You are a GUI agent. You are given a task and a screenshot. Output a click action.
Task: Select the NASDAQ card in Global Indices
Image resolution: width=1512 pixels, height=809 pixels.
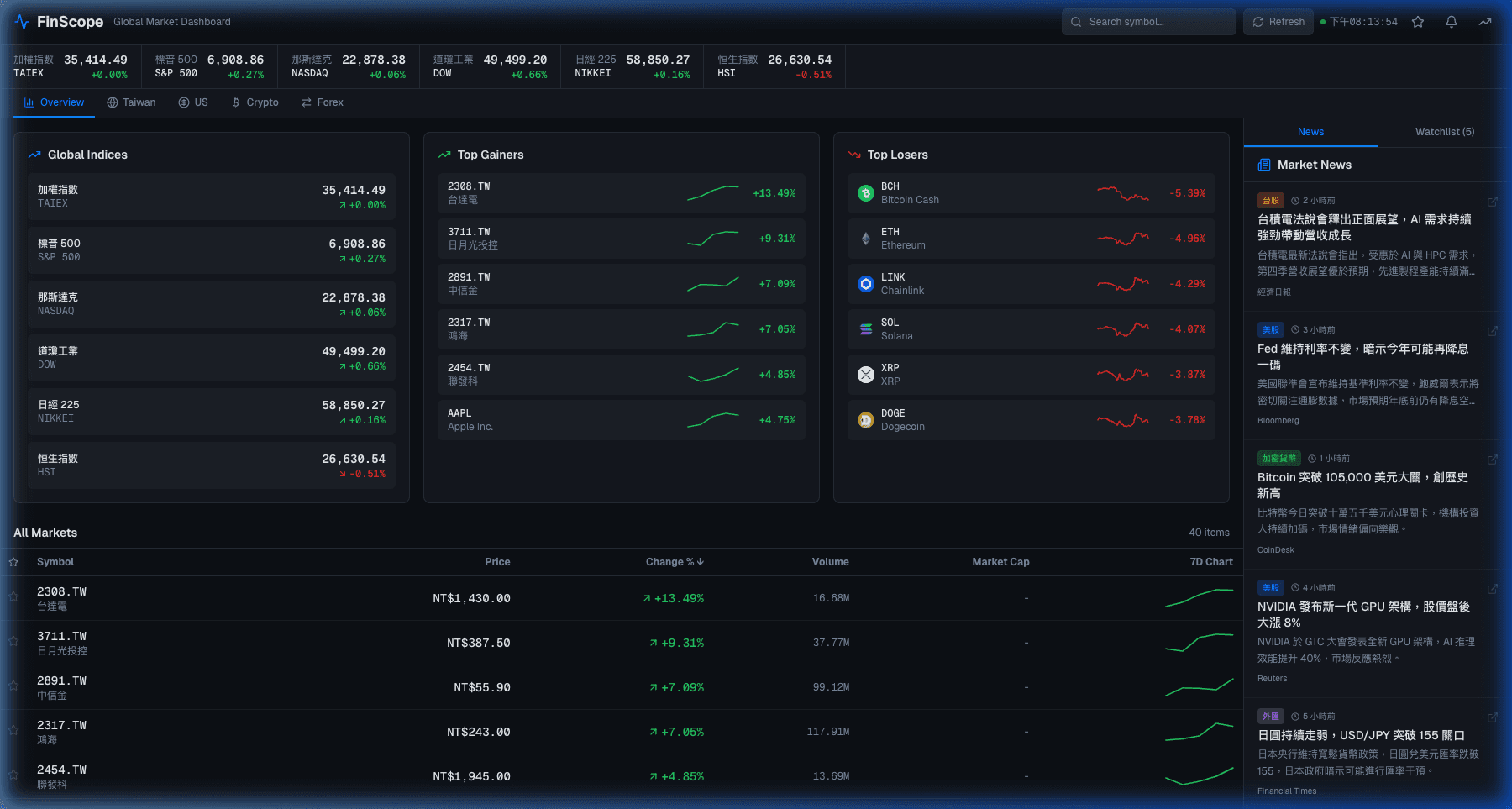212,304
